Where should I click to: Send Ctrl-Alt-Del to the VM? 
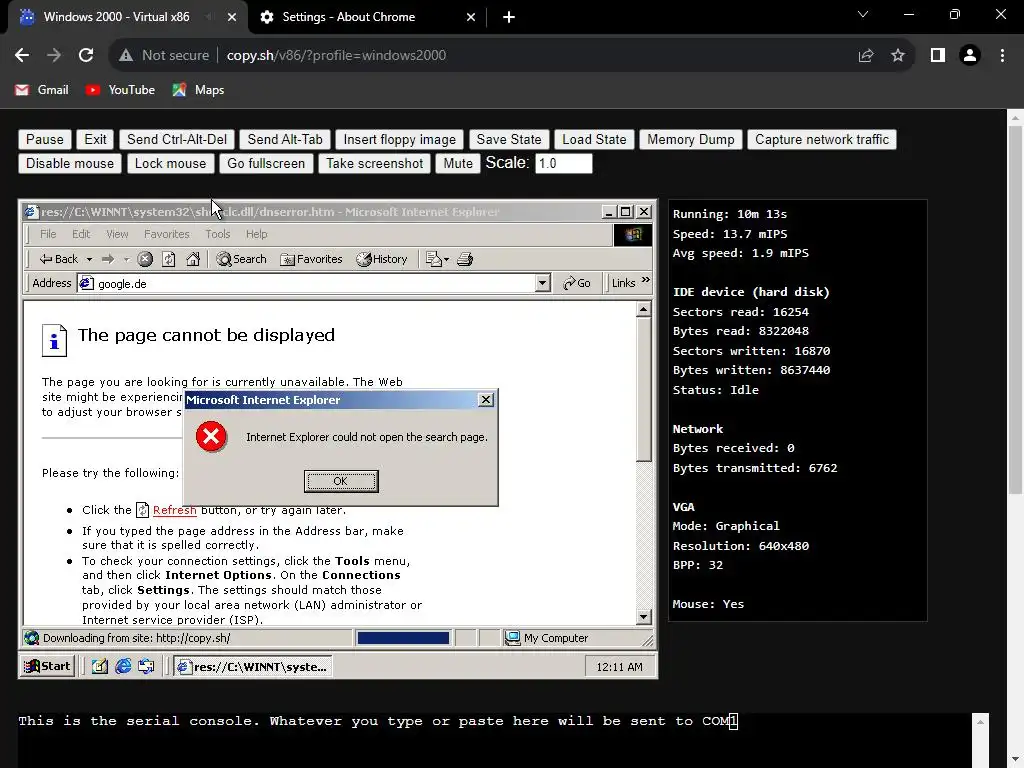point(177,140)
